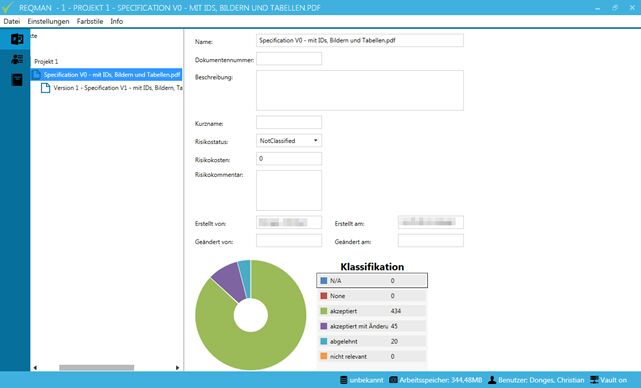The image size is (641, 388).
Task: Click the database icon next to unbekannt
Action: tap(343, 380)
